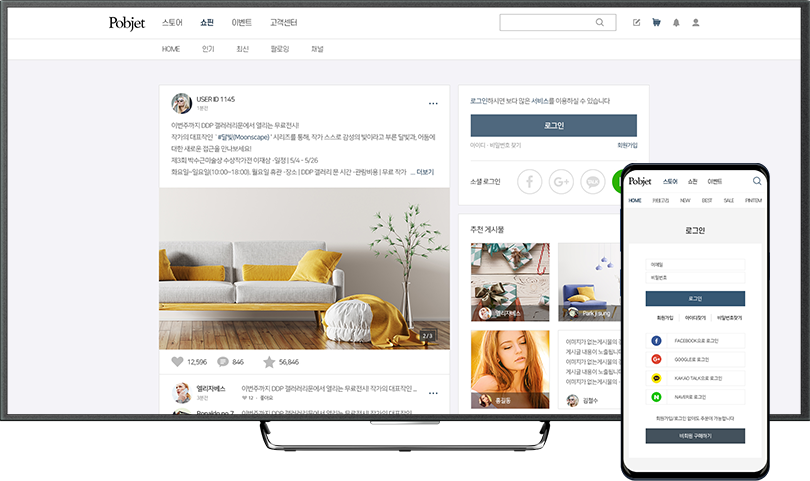Open the 고객센터 menu in the desktop header
Viewport: 810px width, 481px height.
(284, 22)
